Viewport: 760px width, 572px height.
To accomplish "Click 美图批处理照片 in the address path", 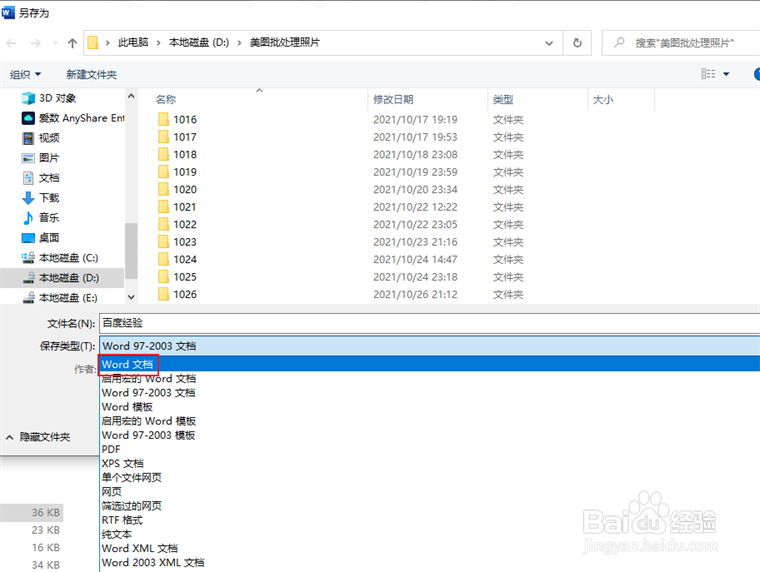I will [x=285, y=43].
